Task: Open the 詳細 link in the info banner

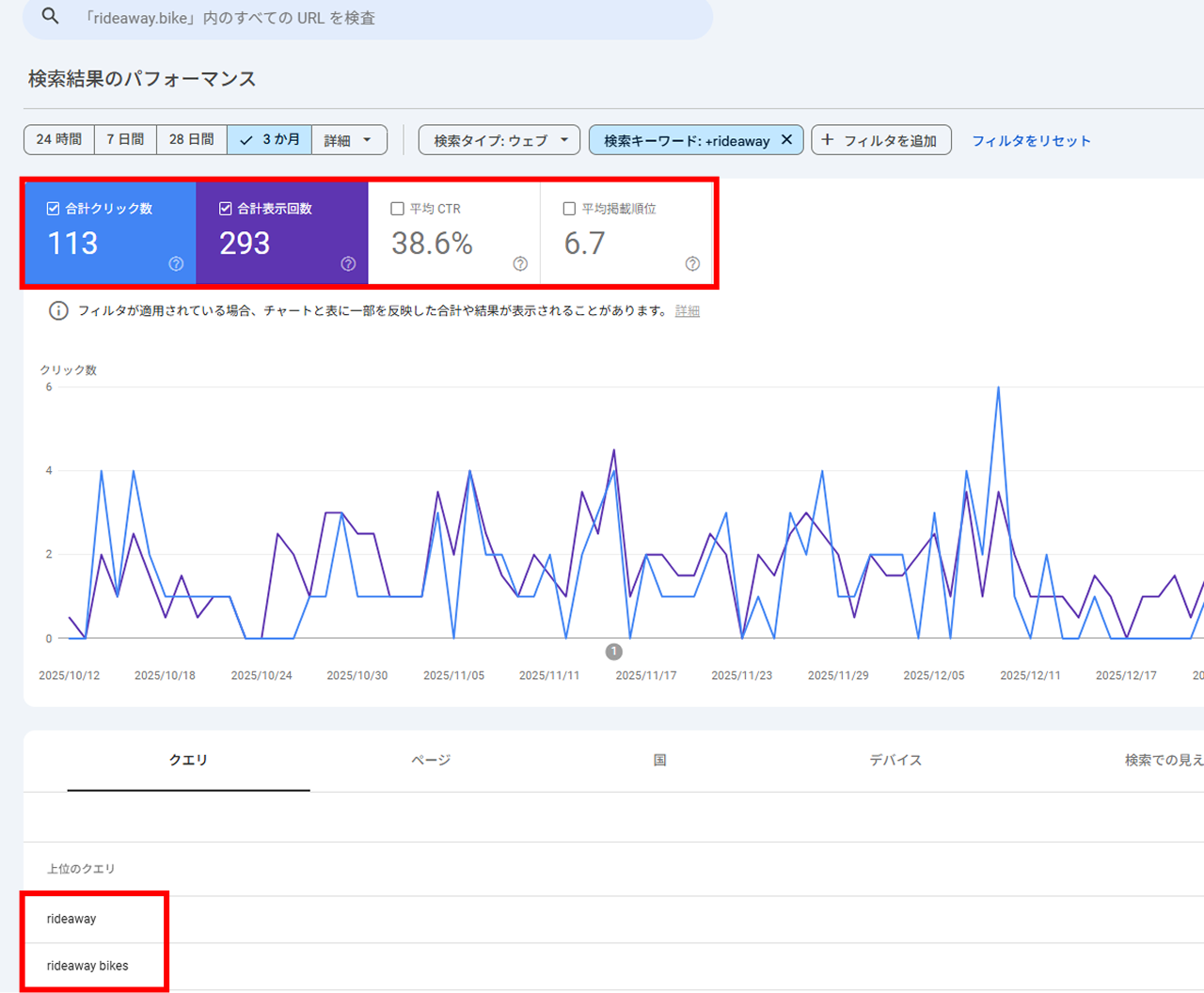Action: click(687, 310)
